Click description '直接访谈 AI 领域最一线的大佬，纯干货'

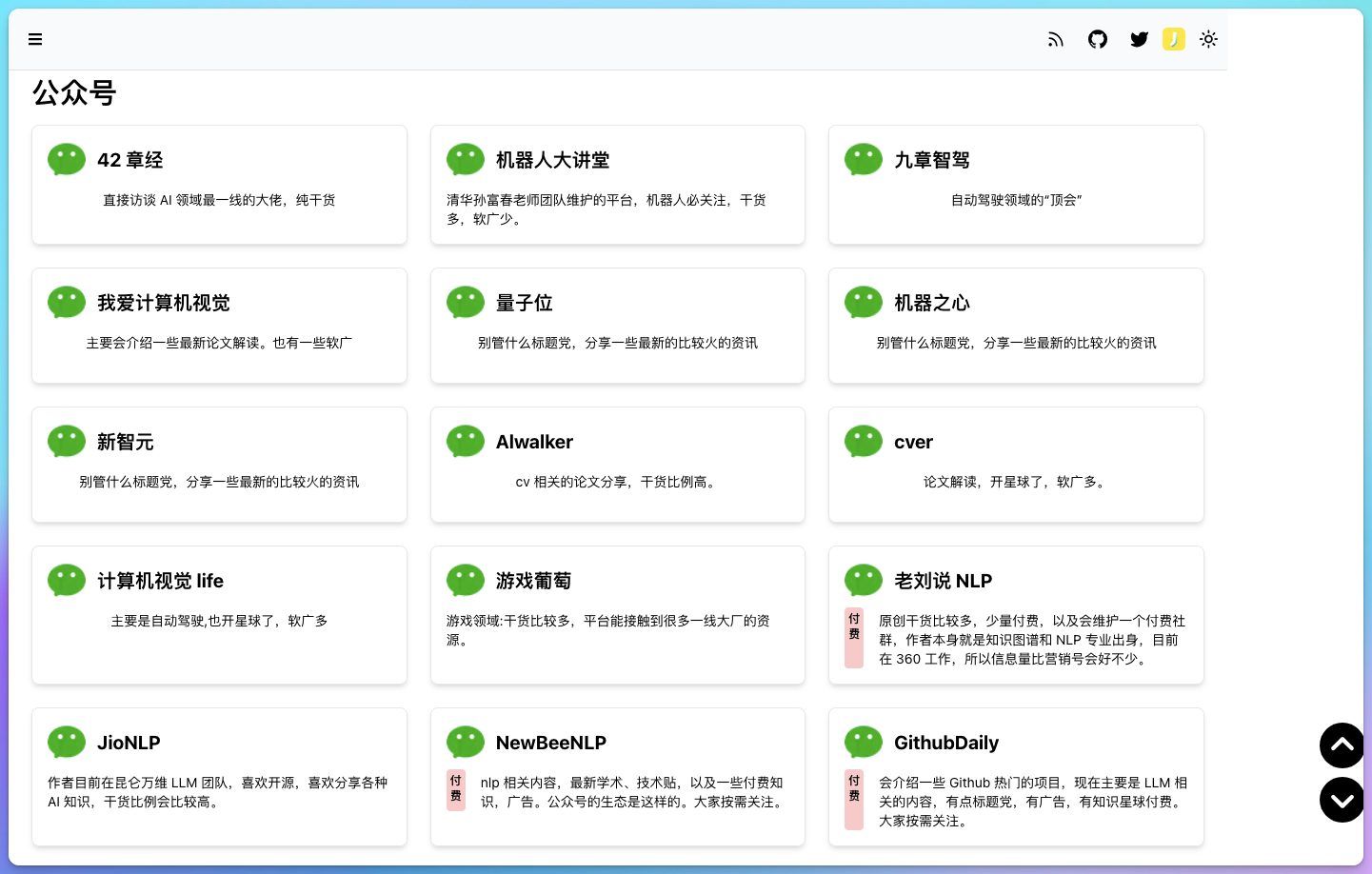[x=219, y=200]
